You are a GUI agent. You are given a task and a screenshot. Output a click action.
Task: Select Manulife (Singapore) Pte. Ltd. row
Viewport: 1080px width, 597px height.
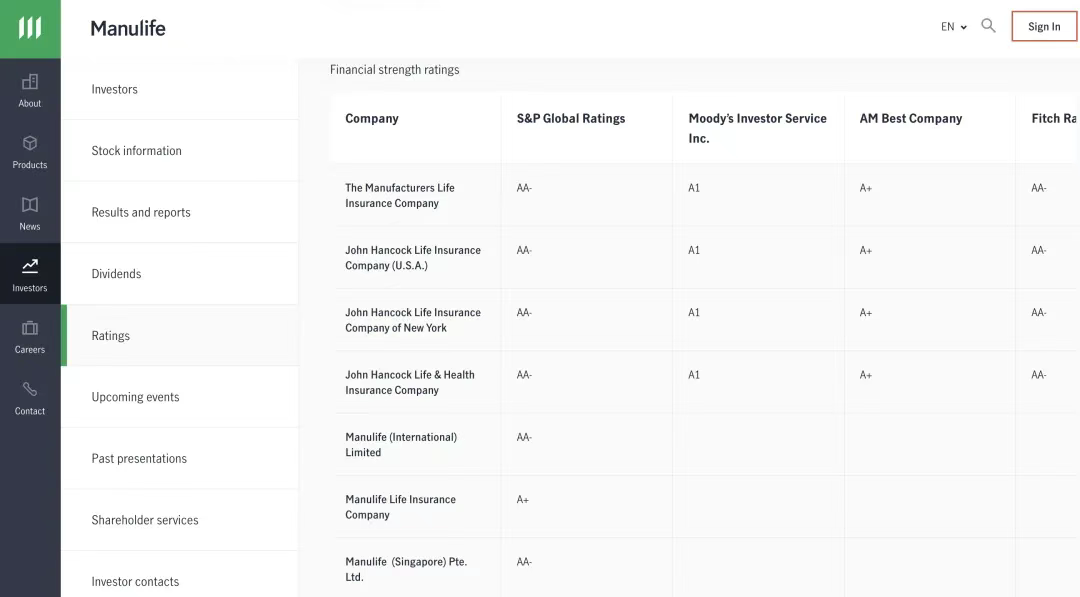406,569
